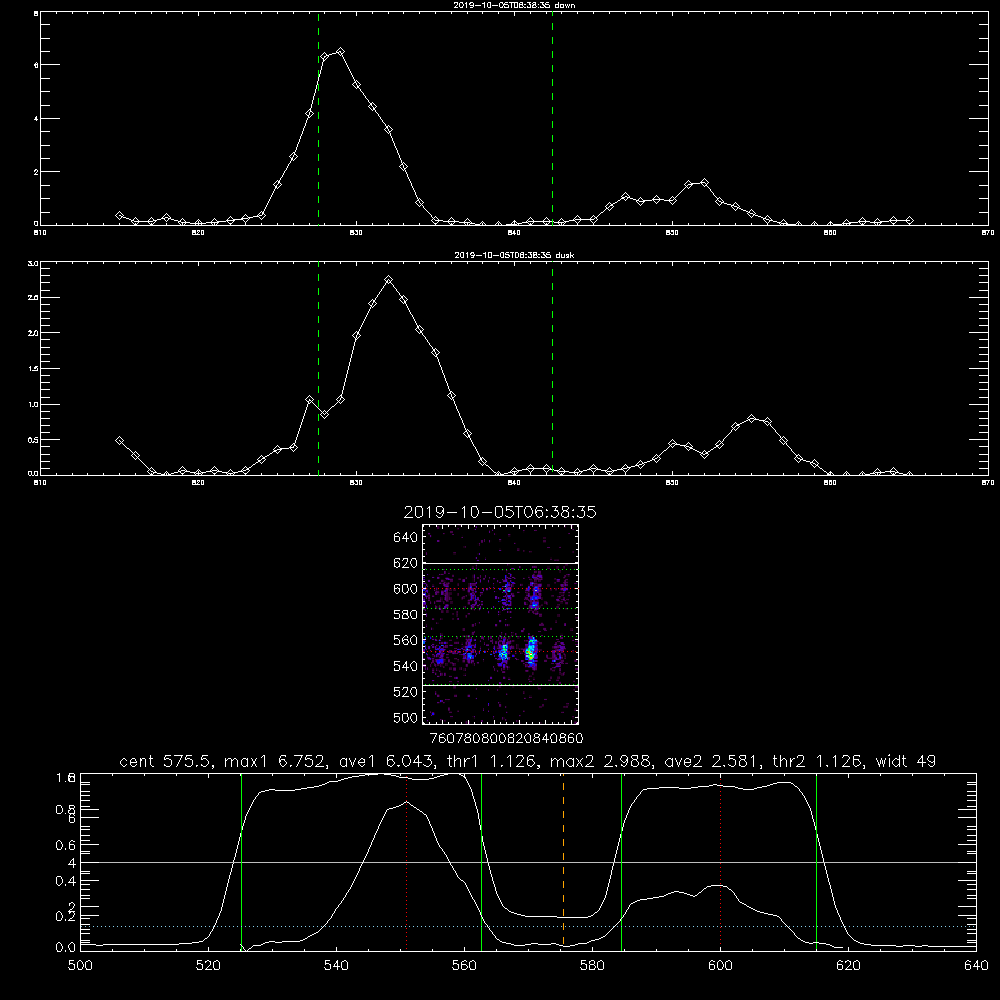Click the red dotted line at 600 in profile plot
This screenshot has height=1000, width=1000.
(x=721, y=862)
